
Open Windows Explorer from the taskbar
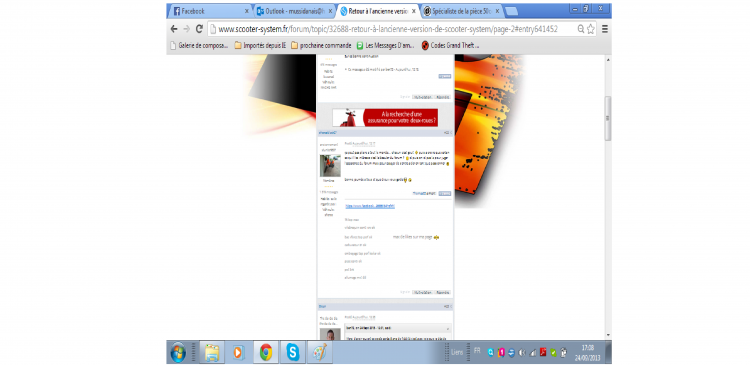212,353
